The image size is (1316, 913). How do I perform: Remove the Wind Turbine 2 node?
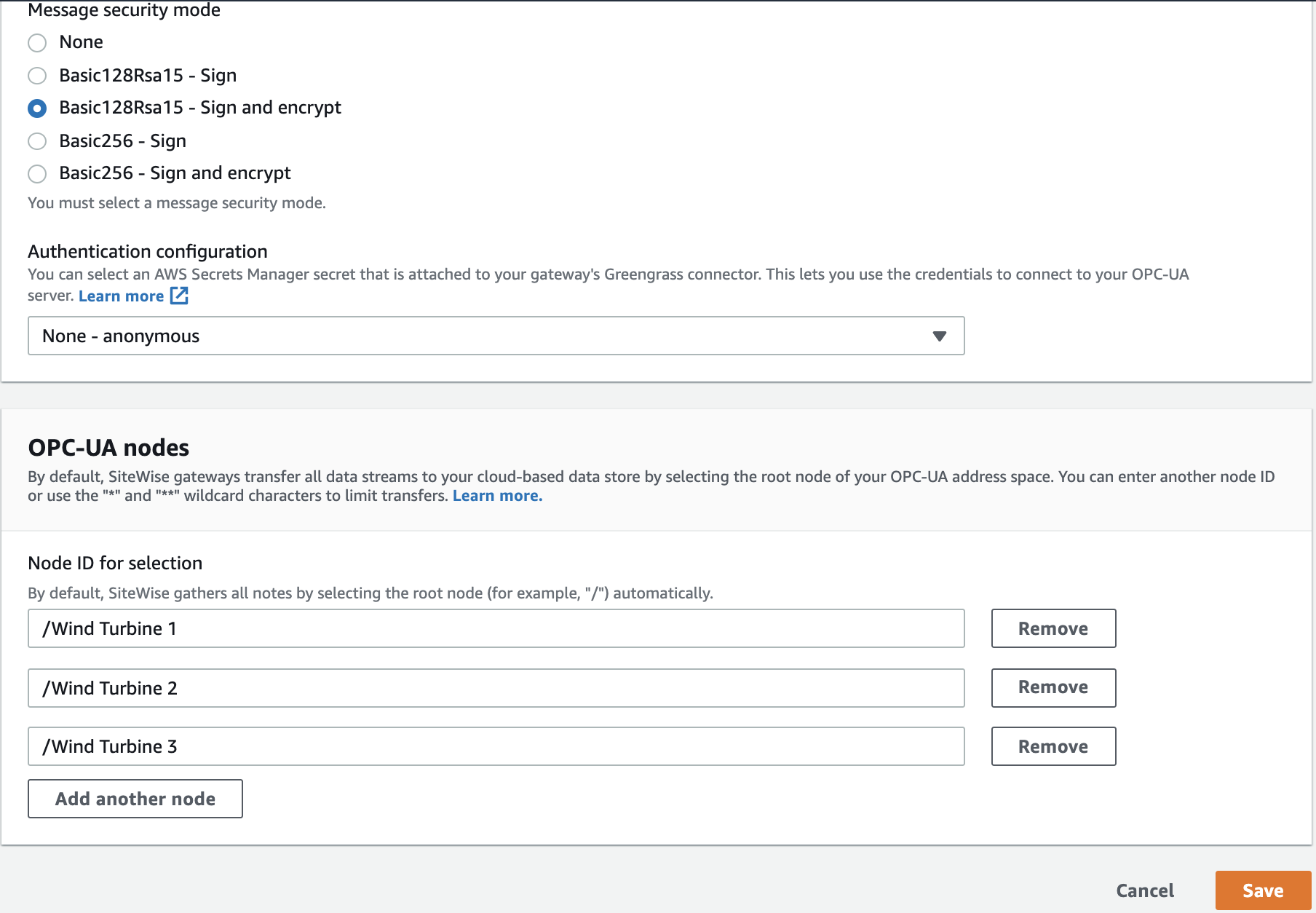click(1053, 688)
